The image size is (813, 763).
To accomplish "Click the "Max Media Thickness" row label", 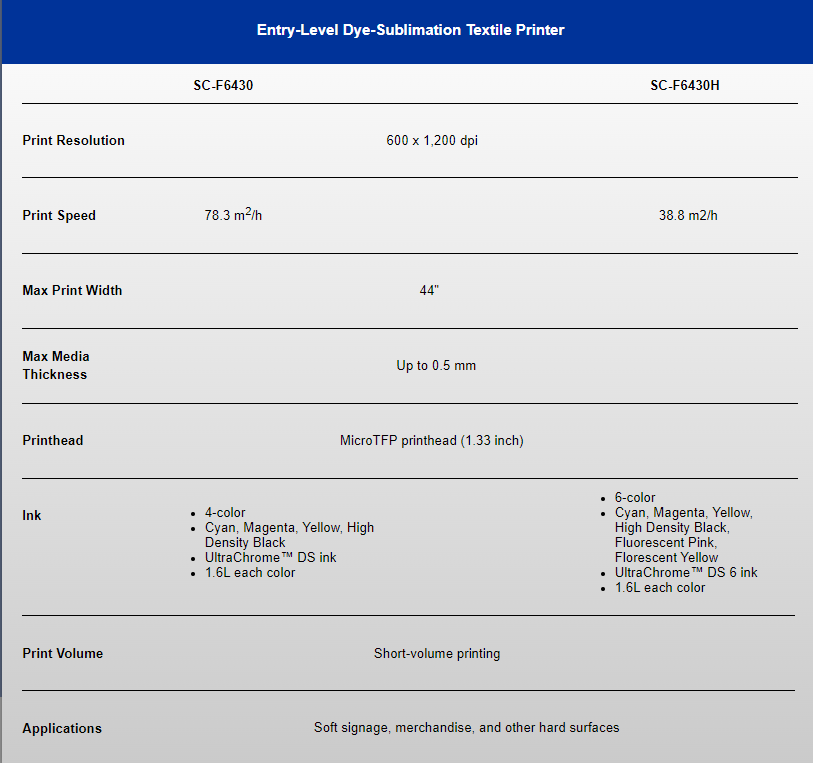I will click(x=55, y=365).
